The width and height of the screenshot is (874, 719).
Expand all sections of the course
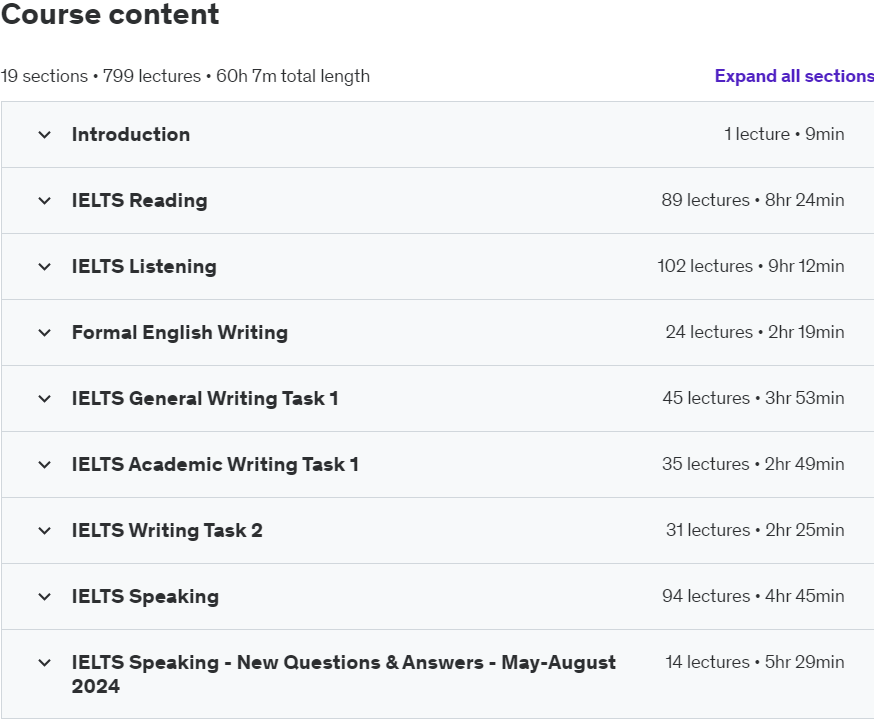(x=793, y=76)
